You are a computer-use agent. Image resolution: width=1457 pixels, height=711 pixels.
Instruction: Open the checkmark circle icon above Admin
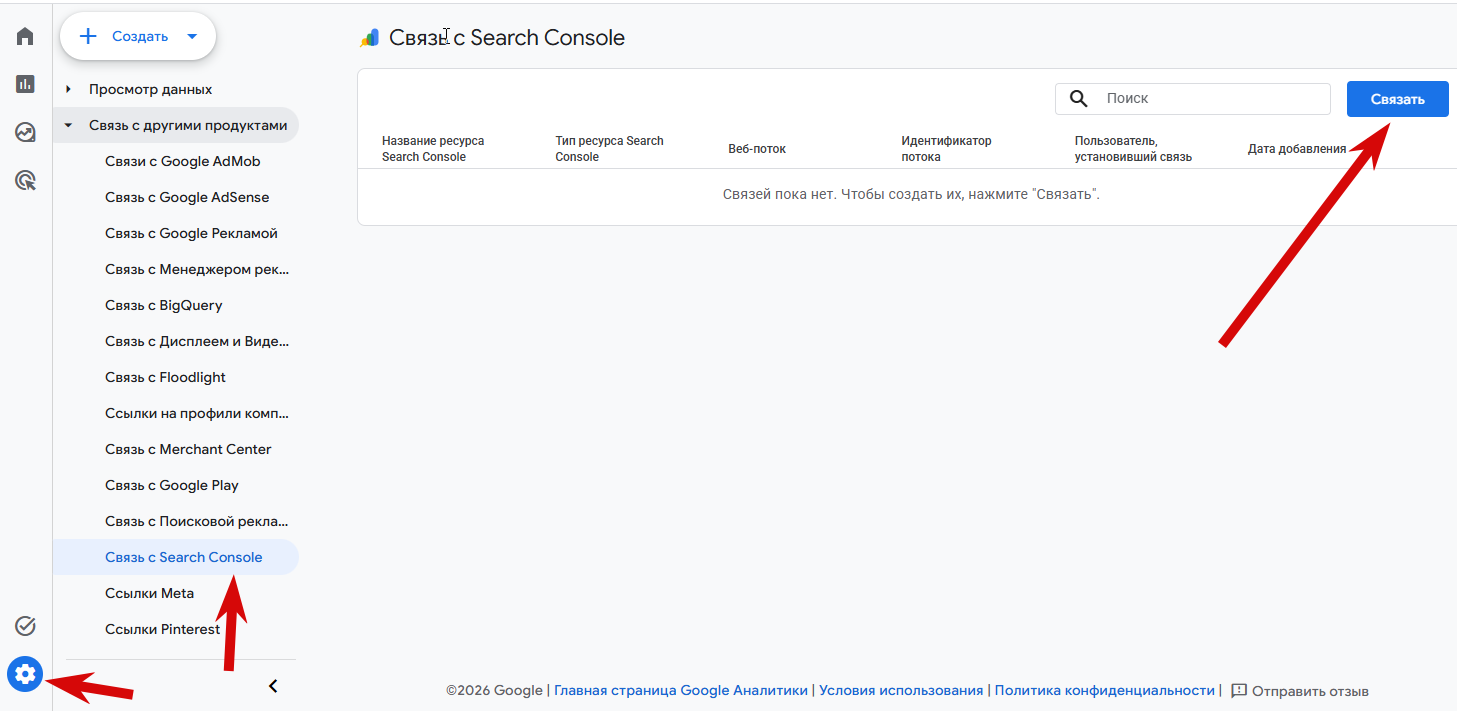tap(26, 626)
